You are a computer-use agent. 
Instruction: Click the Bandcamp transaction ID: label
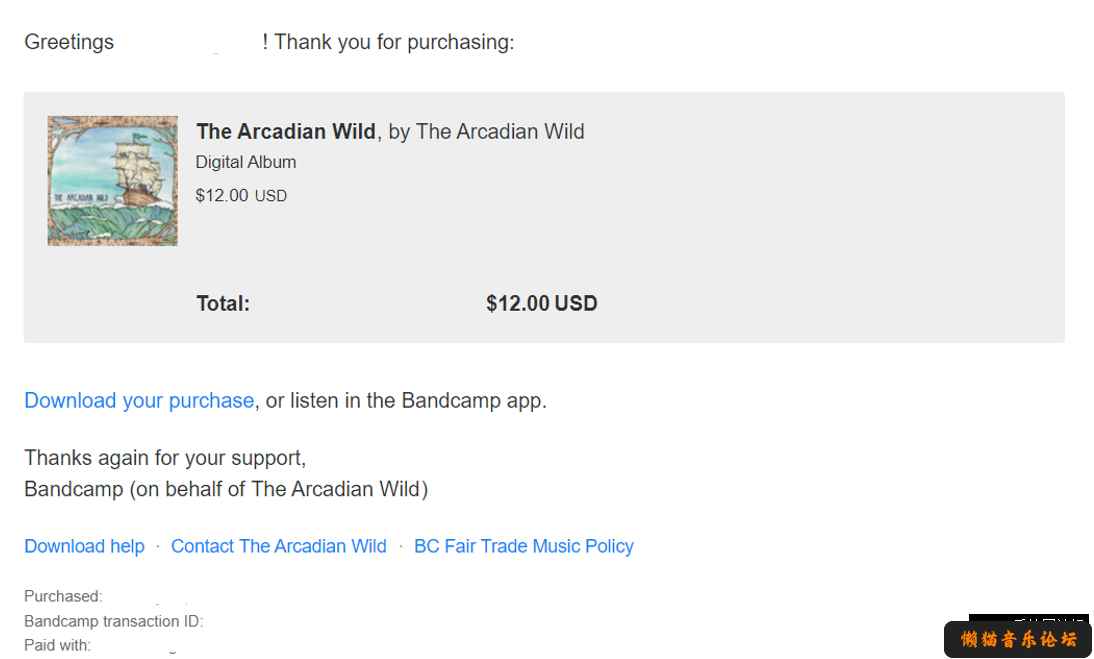pyautogui.click(x=114, y=621)
